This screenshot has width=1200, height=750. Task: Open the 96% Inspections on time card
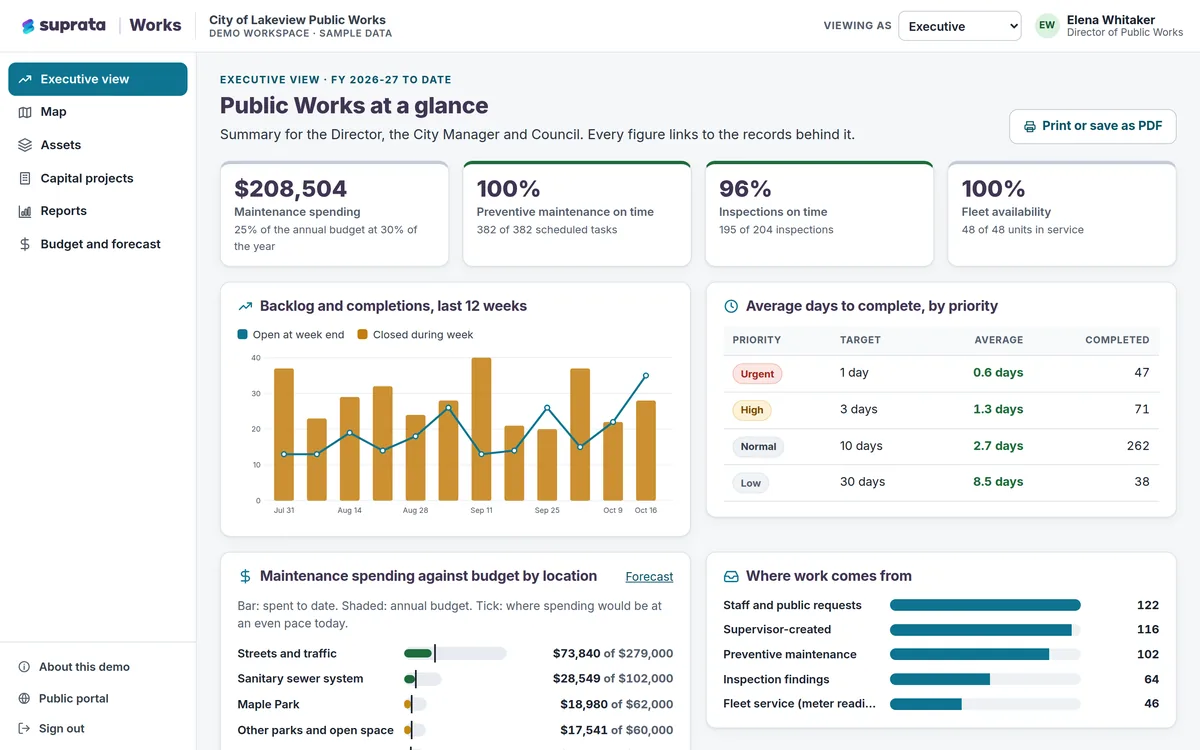(819, 214)
